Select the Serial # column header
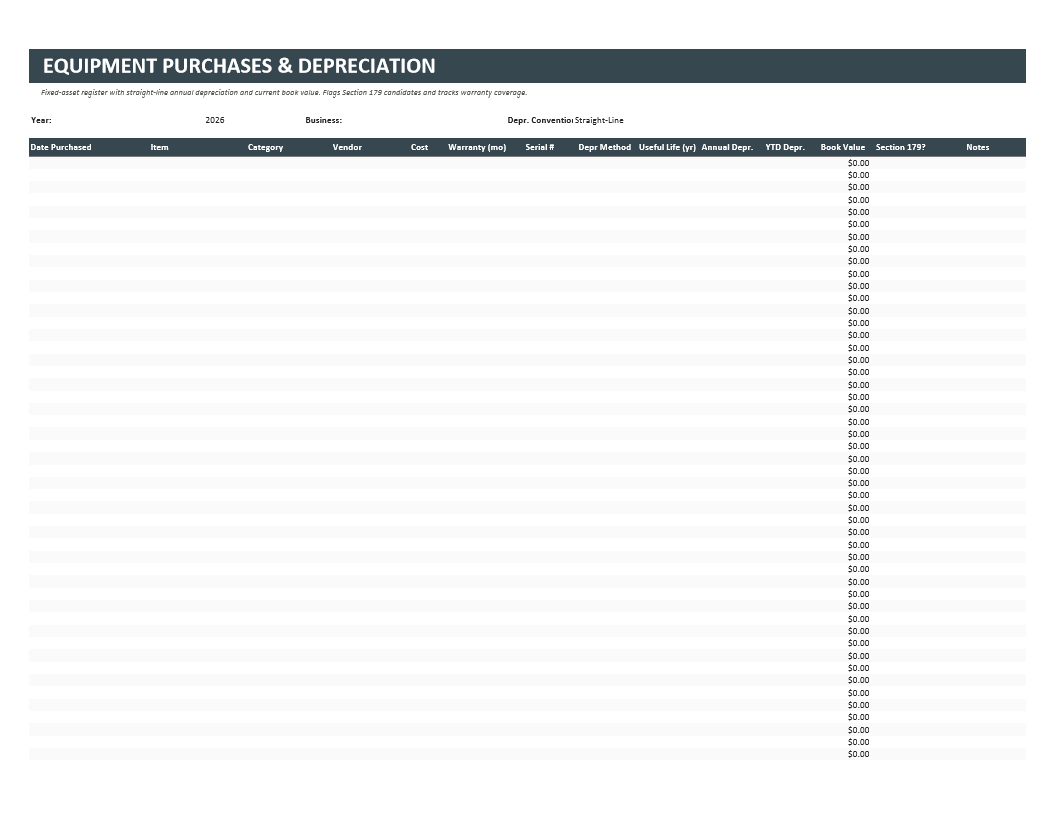 click(539, 147)
